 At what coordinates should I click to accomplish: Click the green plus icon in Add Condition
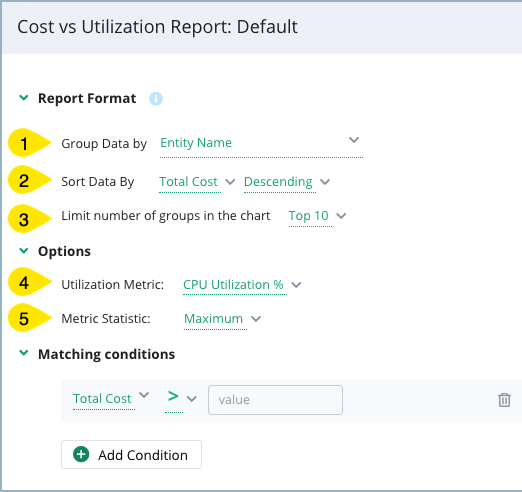(81, 454)
